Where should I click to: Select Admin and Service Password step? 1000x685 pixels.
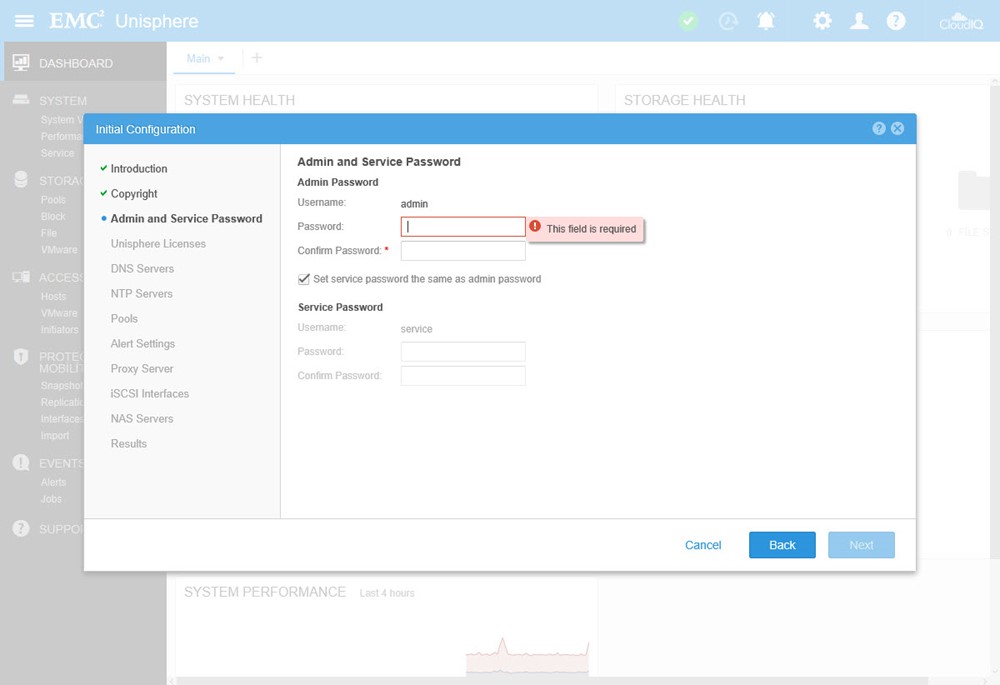(x=186, y=218)
